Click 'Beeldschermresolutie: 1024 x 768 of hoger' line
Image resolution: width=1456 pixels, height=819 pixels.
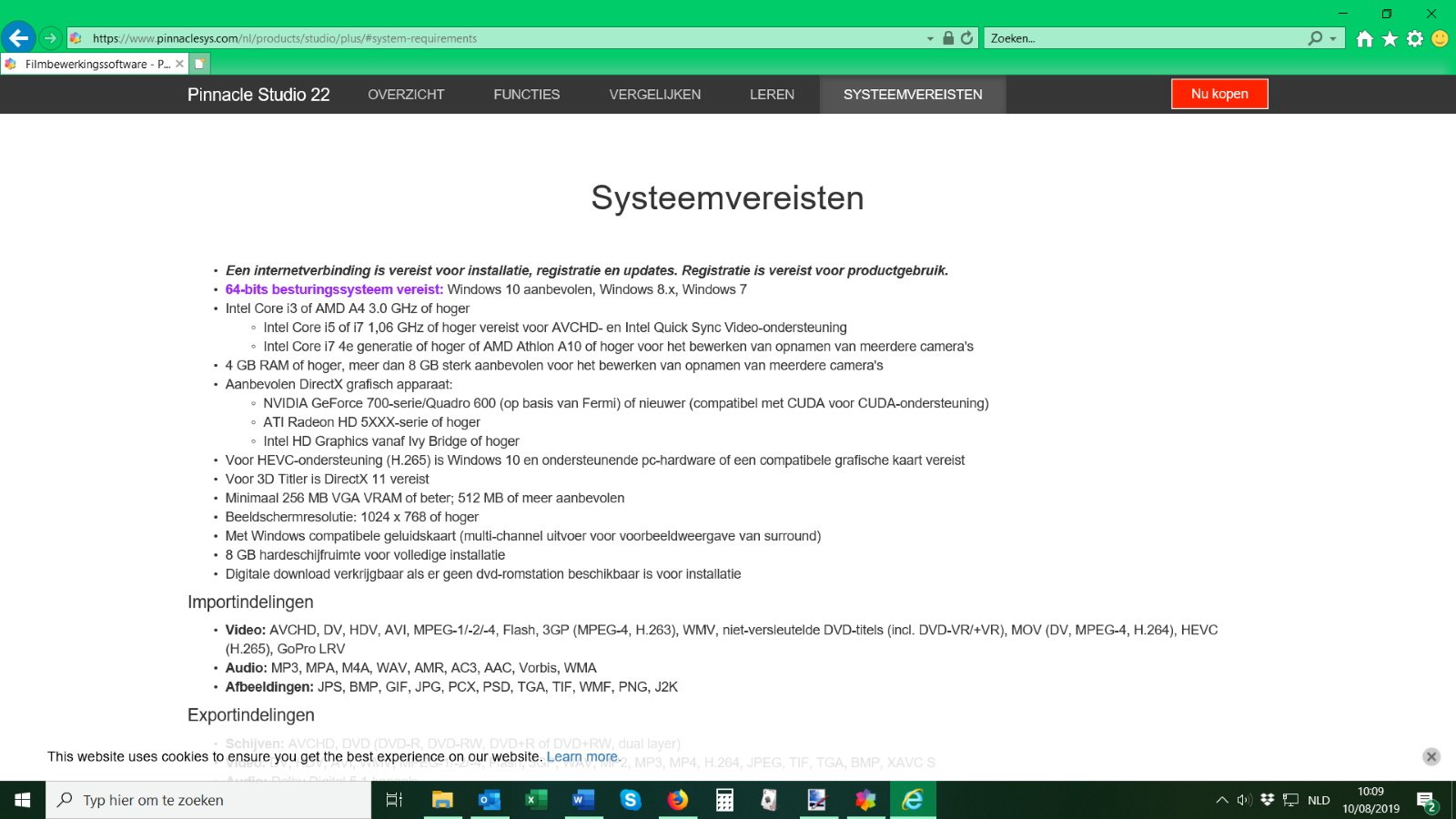point(351,517)
